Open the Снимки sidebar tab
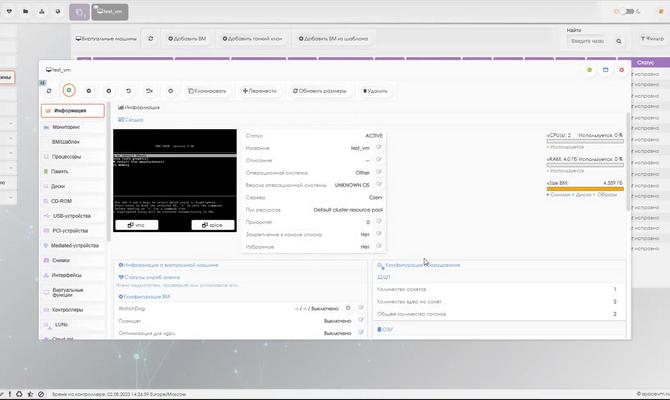Viewport: 670px width, 400px height. tap(73, 260)
